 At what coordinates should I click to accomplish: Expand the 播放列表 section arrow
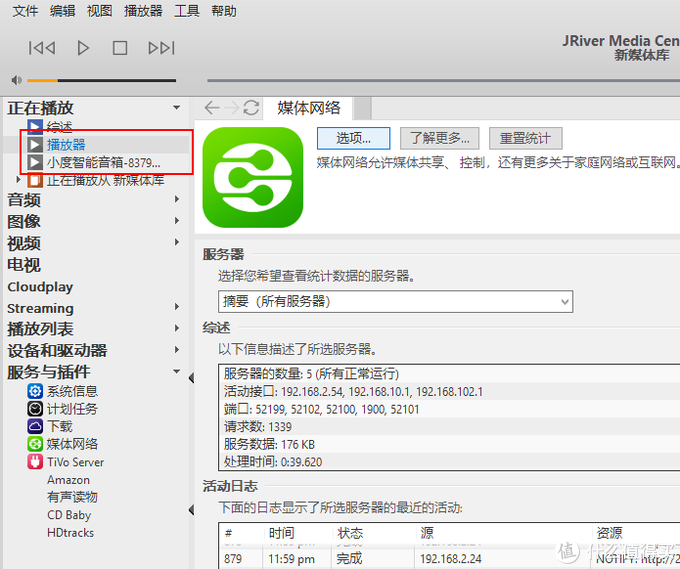pyautogui.click(x=177, y=328)
